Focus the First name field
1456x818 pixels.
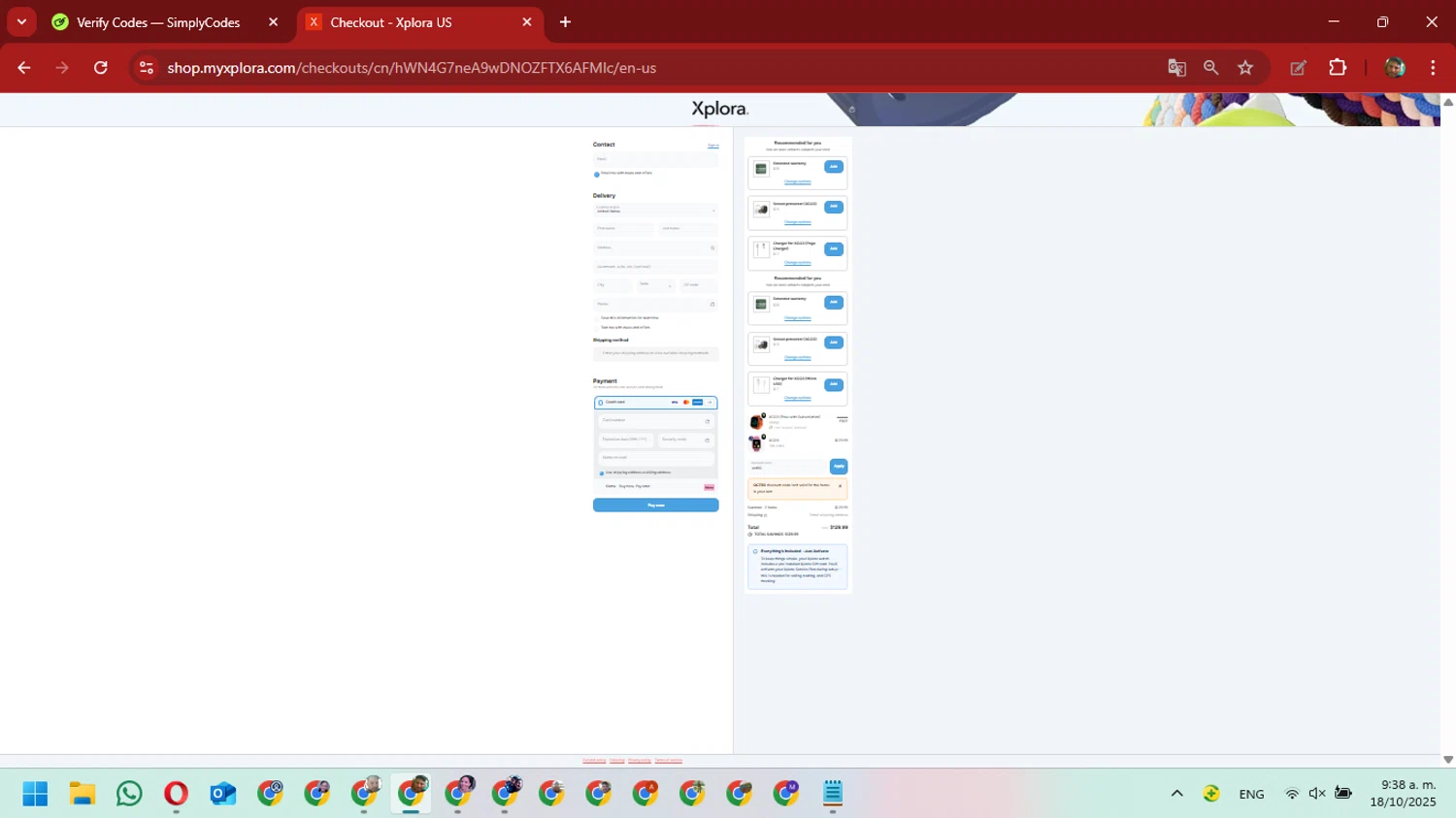623,228
